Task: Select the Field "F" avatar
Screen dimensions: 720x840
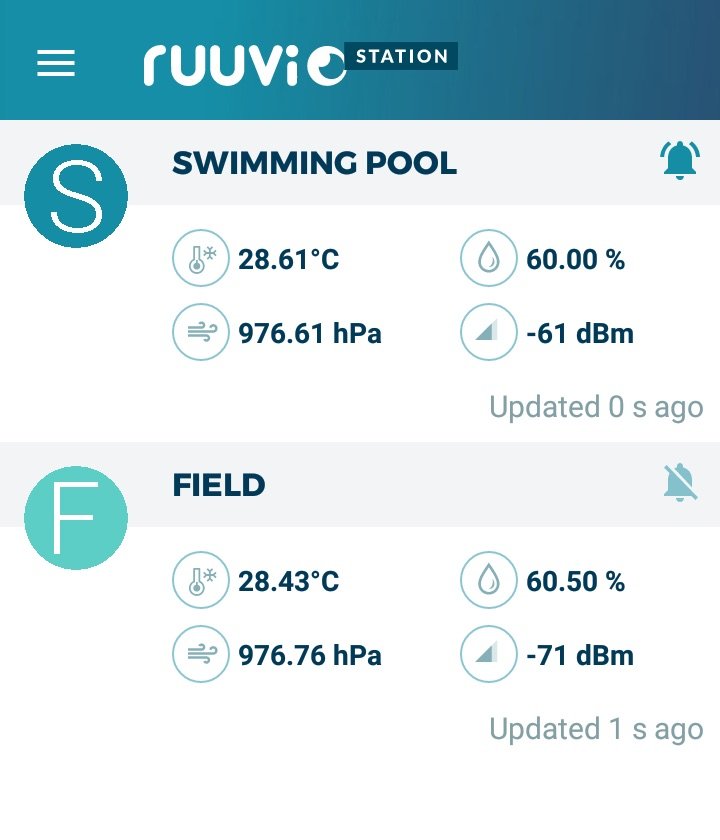Action: click(x=76, y=518)
